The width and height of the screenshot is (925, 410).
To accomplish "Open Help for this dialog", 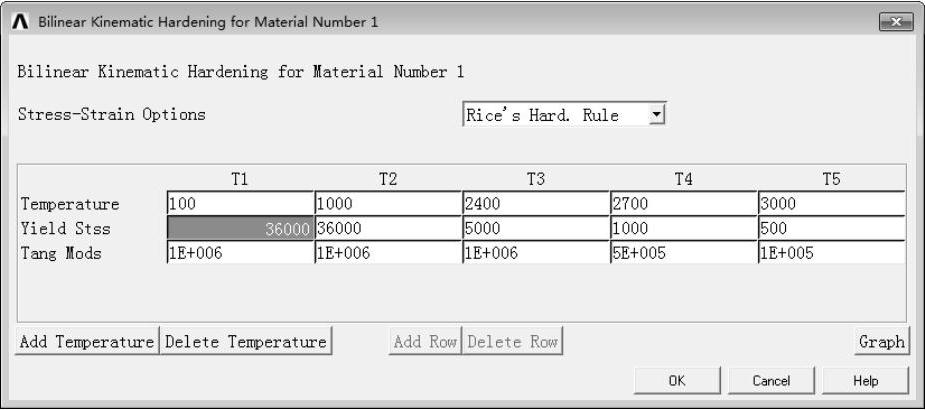I will click(x=865, y=381).
